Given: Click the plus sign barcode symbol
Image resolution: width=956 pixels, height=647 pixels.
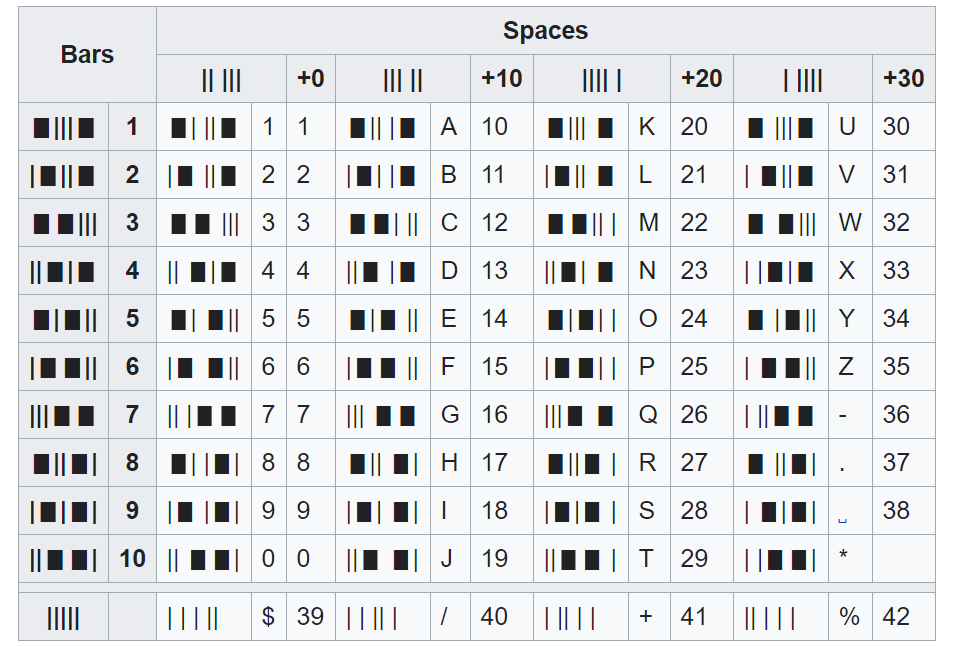Looking at the screenshot, I should 578,615.
